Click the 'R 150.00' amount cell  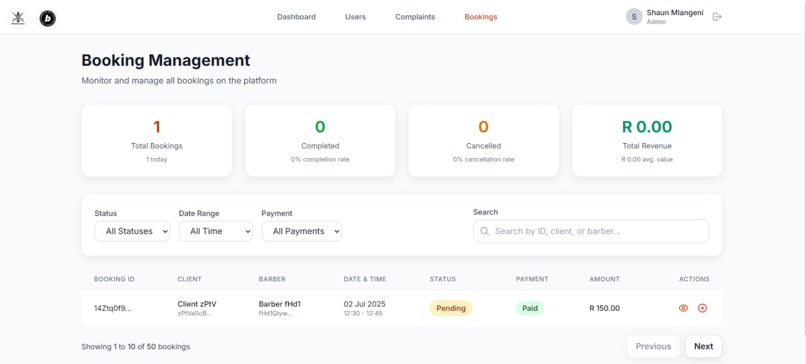[604, 308]
